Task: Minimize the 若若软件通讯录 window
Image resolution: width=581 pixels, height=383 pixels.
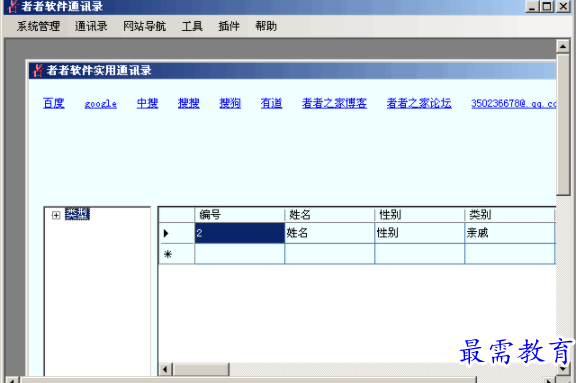Action: 532,6
